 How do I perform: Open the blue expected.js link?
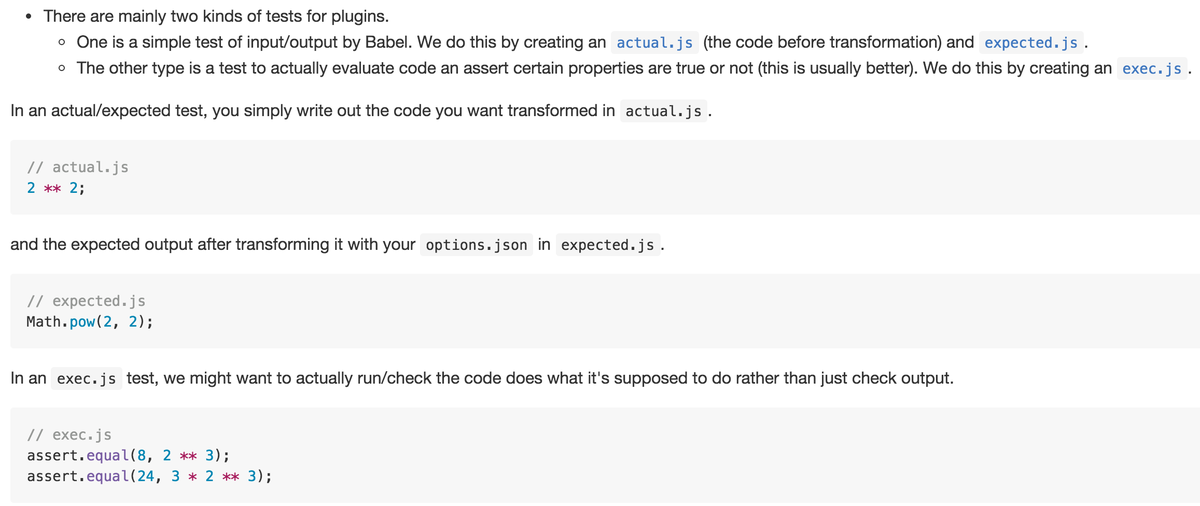pos(1031,43)
